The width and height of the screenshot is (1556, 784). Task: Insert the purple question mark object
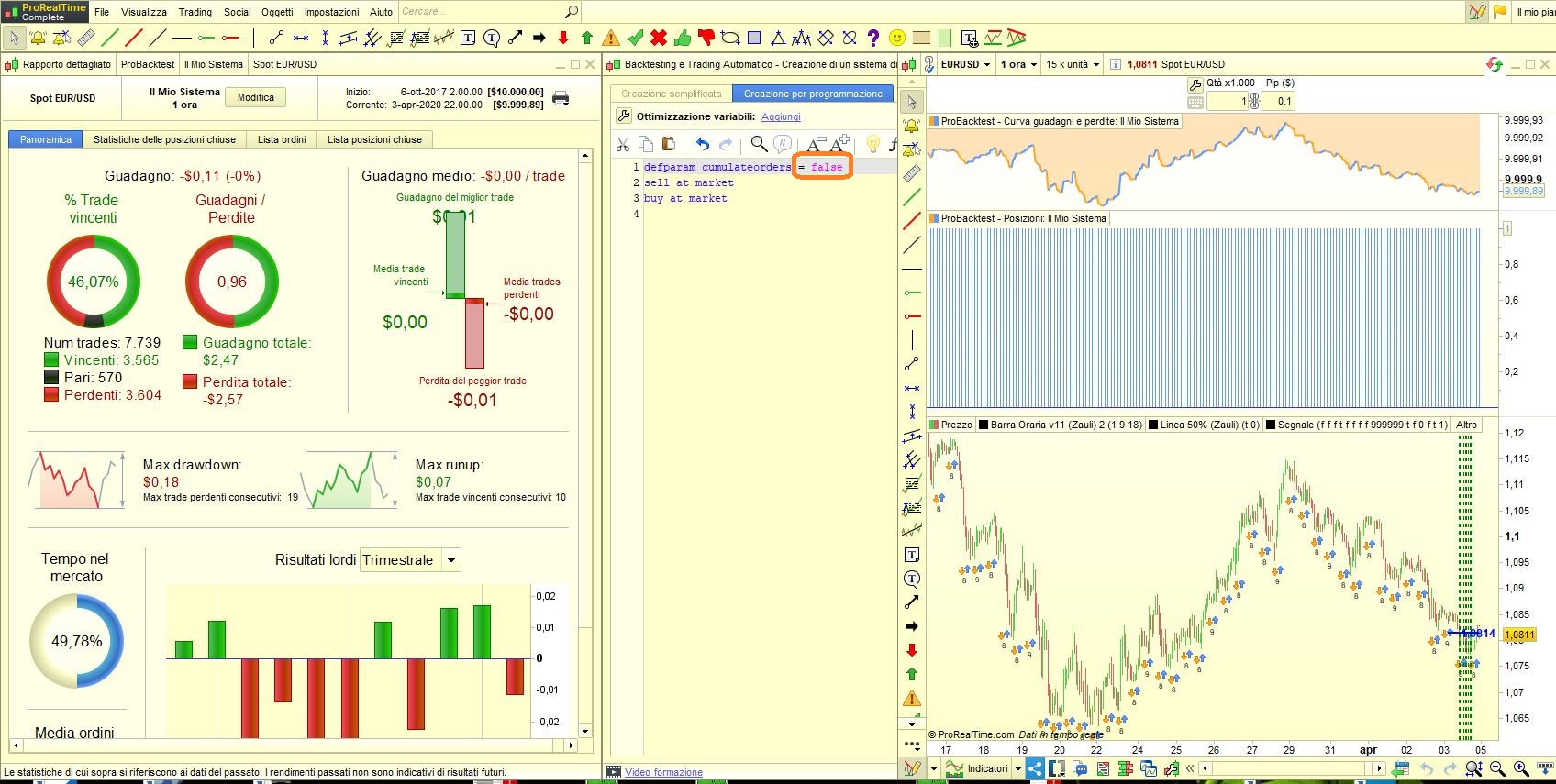(x=873, y=38)
